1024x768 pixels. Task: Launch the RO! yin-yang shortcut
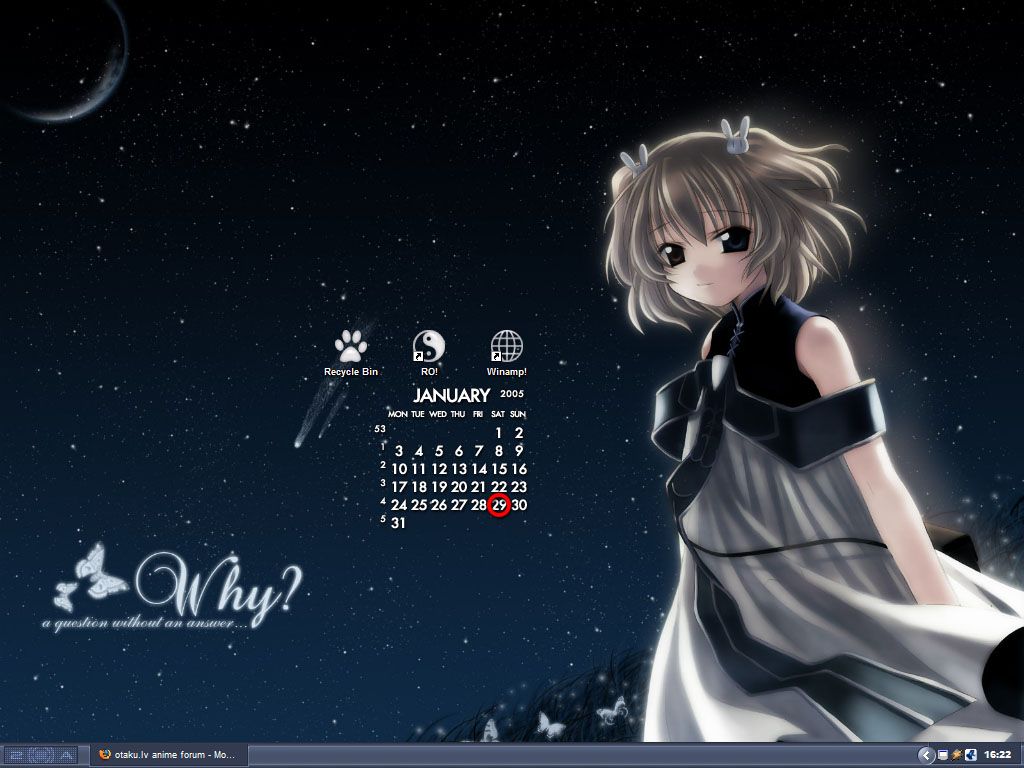428,346
